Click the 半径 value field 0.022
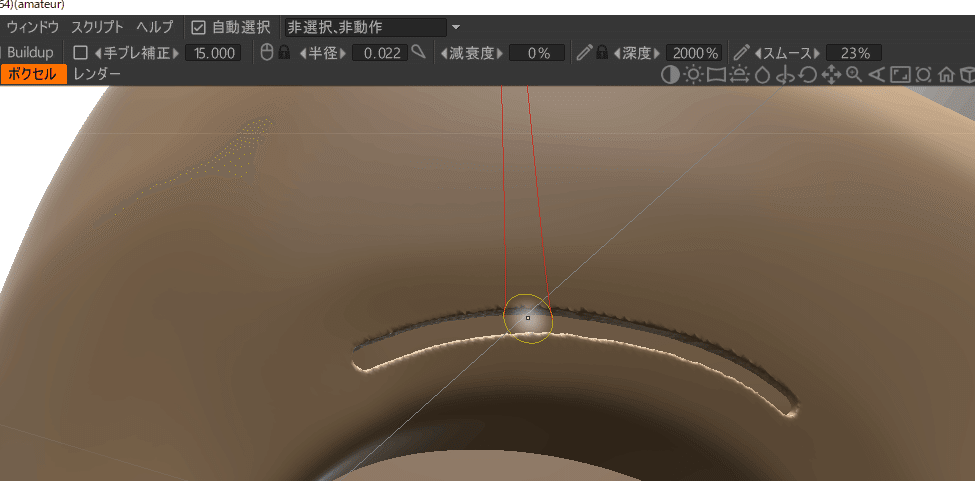The height and width of the screenshot is (481, 975). (x=380, y=53)
